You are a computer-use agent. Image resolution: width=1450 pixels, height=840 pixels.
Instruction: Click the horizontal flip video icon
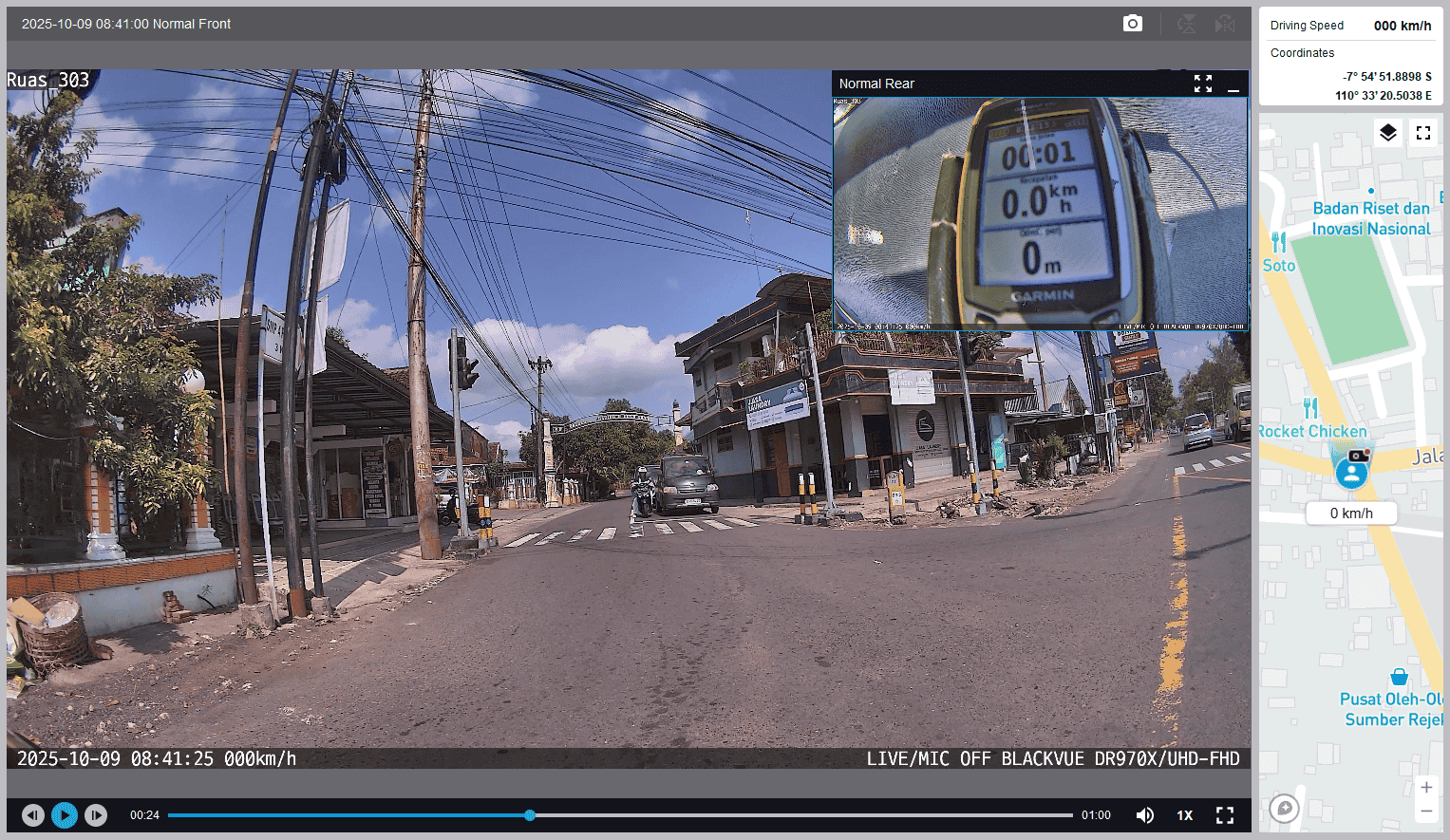pos(1225,24)
